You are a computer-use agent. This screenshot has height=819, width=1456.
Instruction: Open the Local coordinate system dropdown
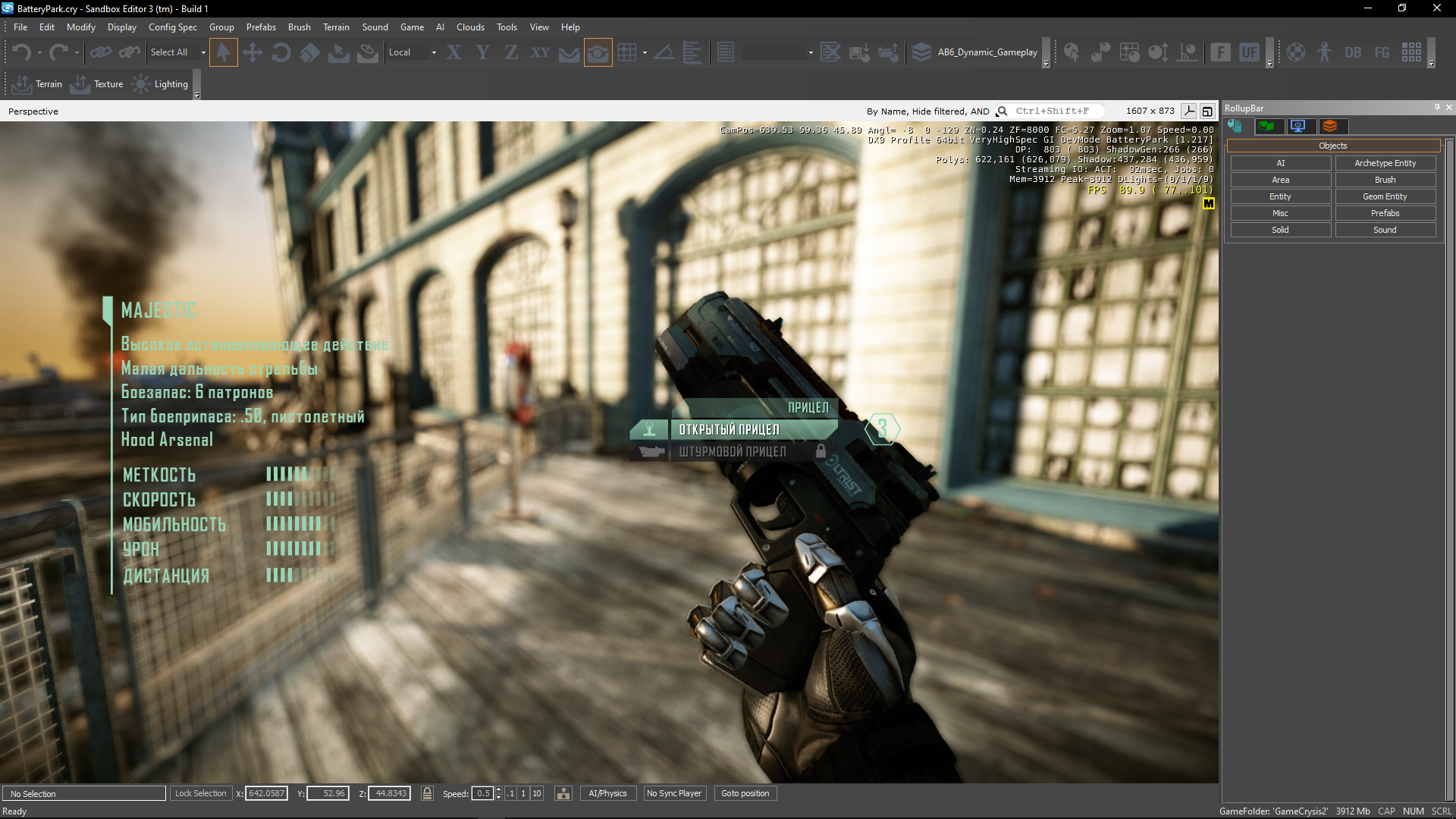click(x=434, y=52)
